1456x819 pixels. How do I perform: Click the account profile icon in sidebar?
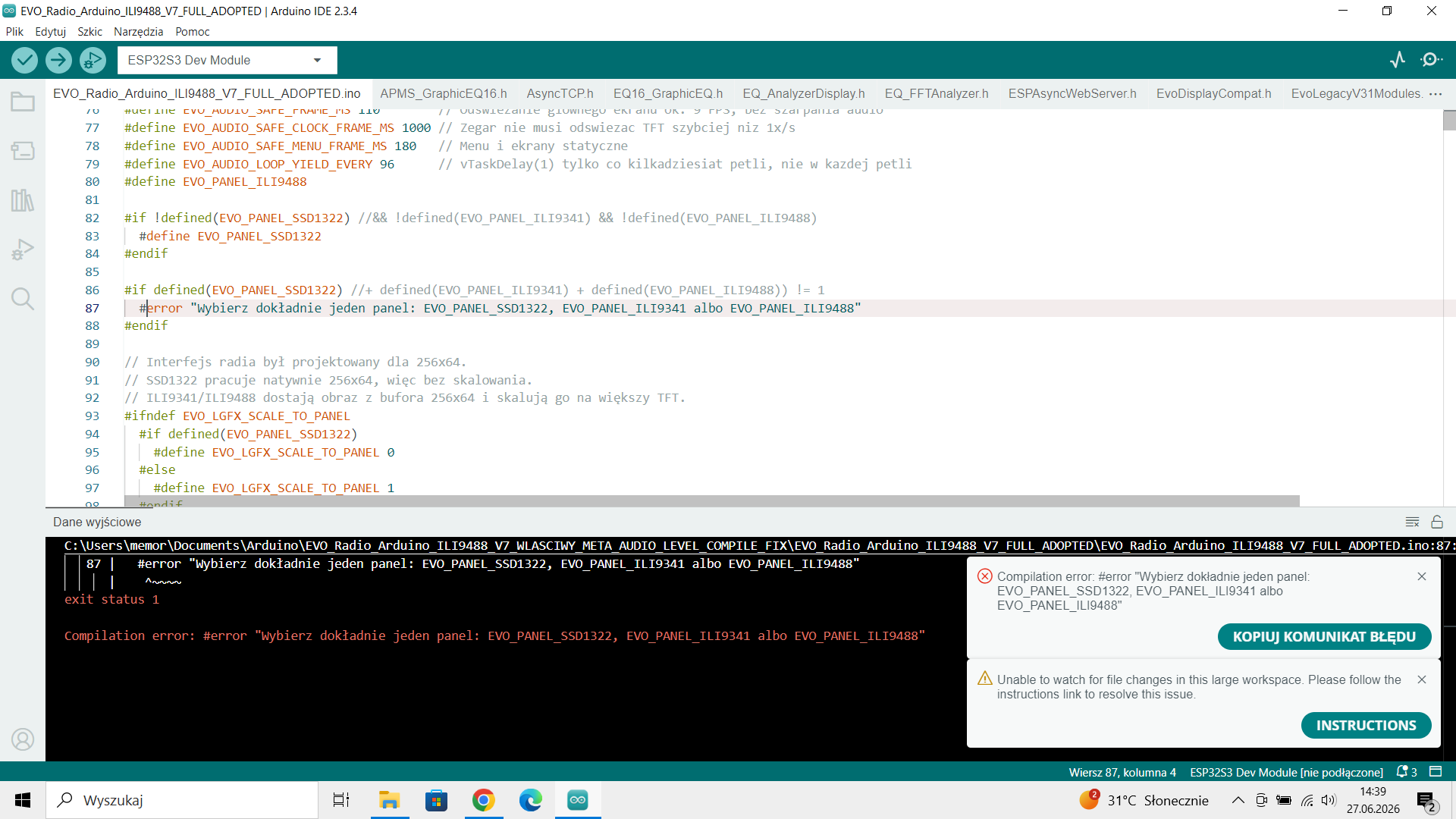coord(23,739)
